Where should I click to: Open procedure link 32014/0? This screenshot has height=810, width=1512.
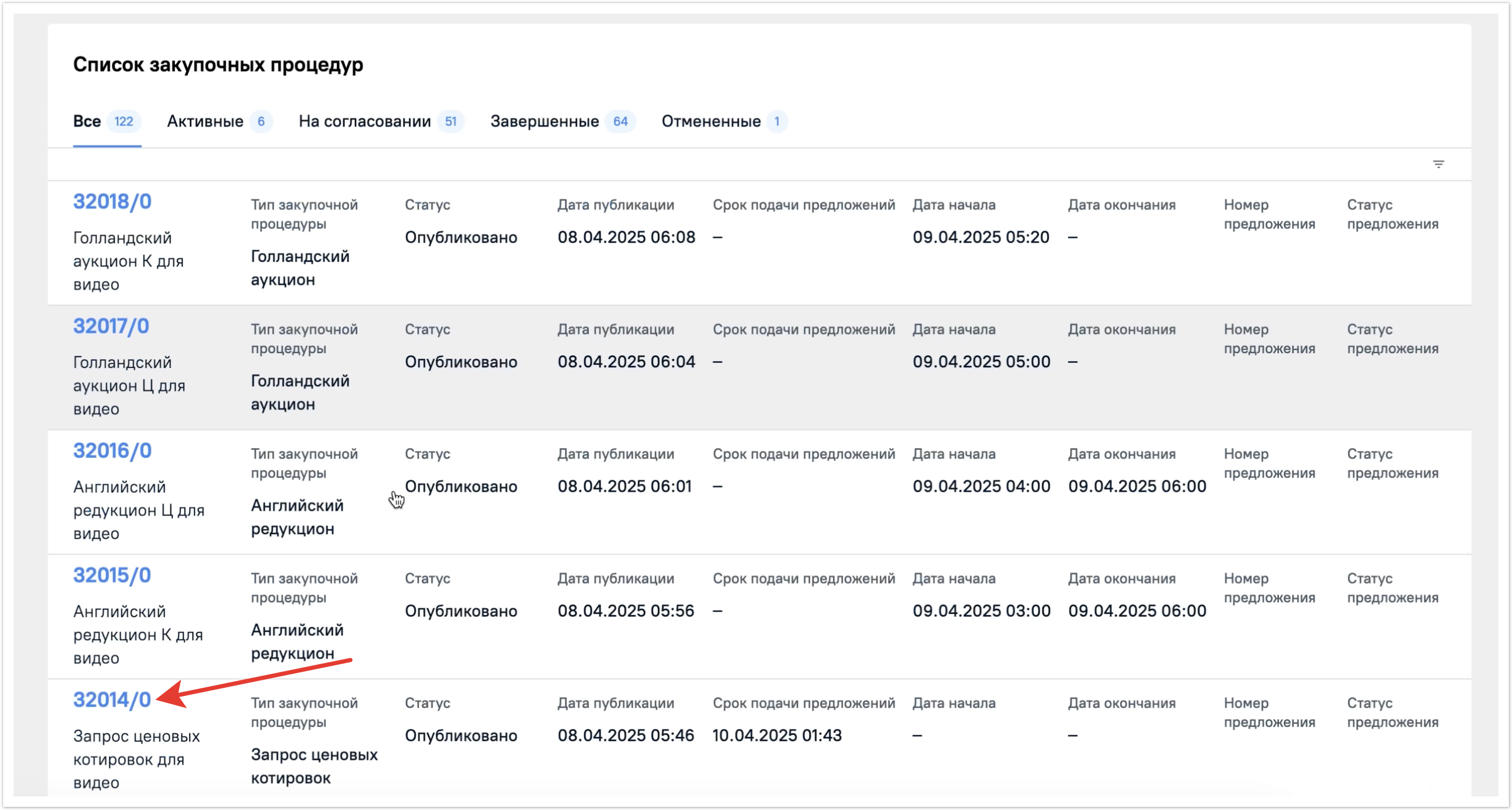pos(111,700)
